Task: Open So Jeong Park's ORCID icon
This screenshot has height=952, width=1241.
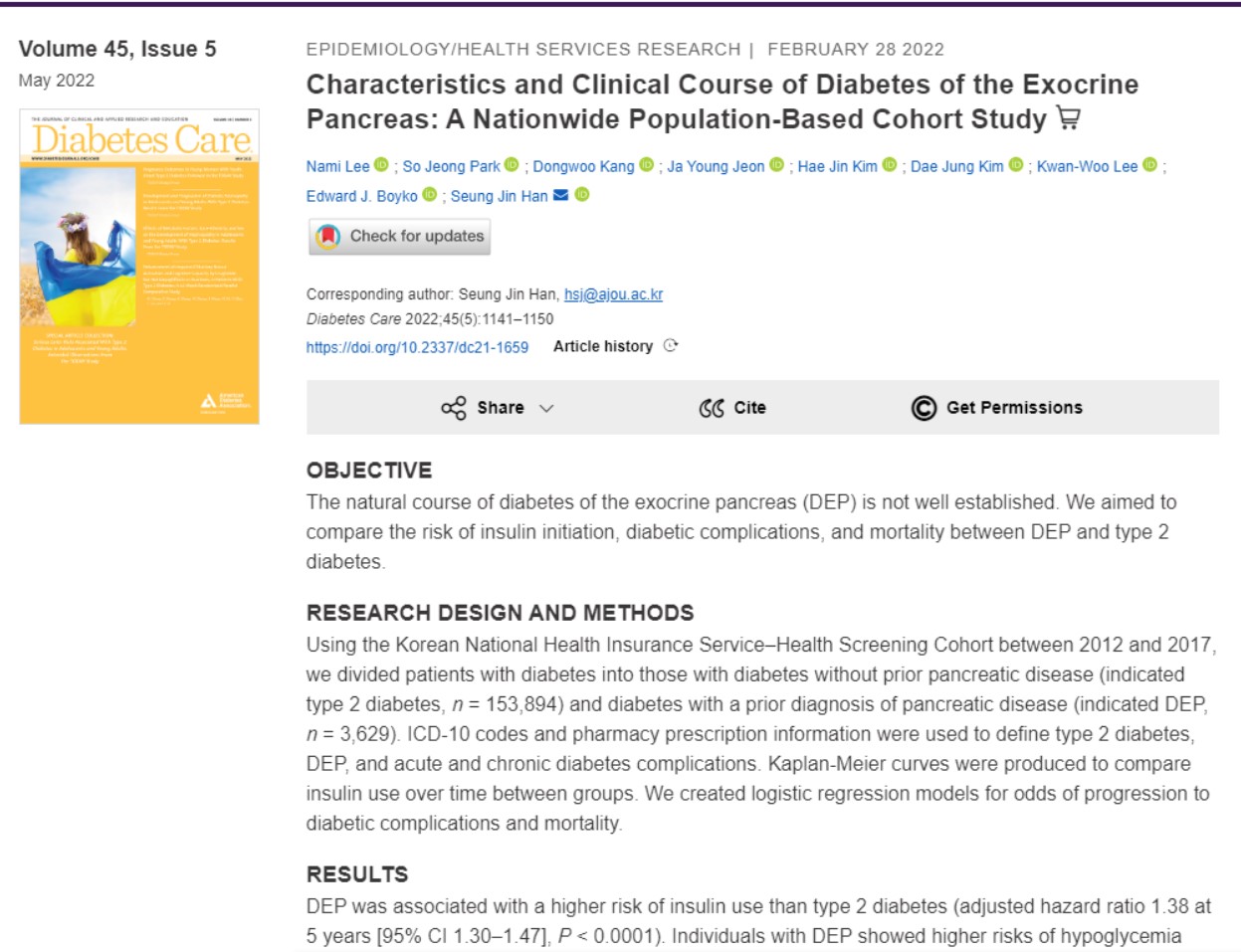Action: point(512,165)
